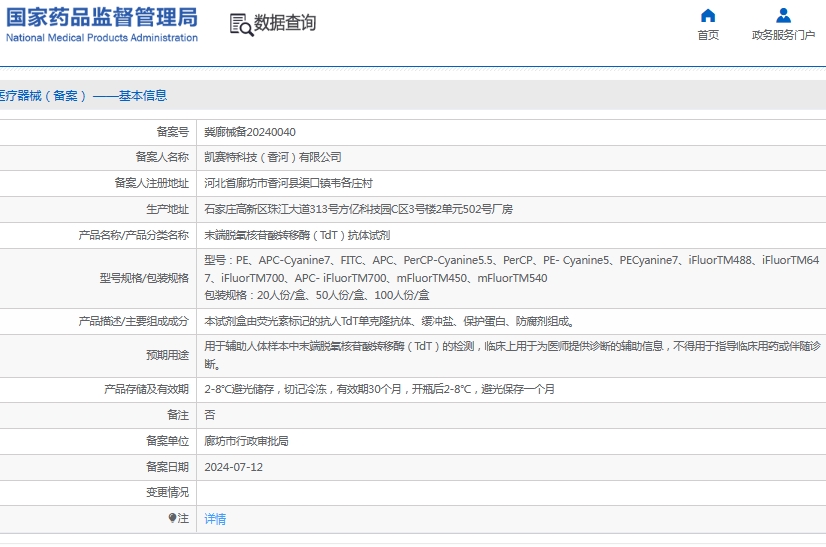Click the 政务服务门户 user icon
Viewport: 826px width, 547px height.
783,15
